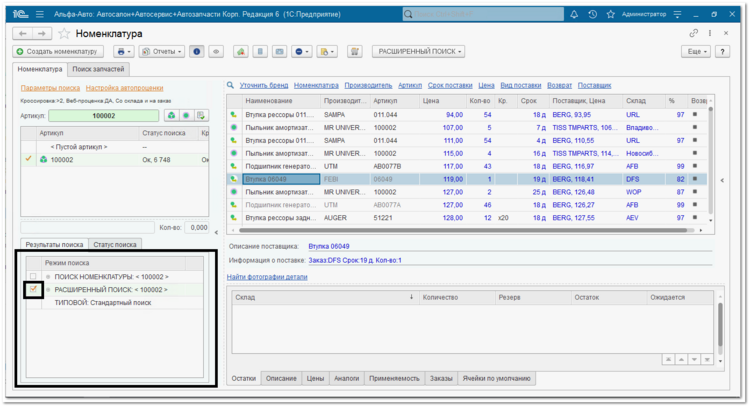750x407 pixels.
Task: Toggle return marker in AUGER 128,00 row
Action: coord(695,217)
